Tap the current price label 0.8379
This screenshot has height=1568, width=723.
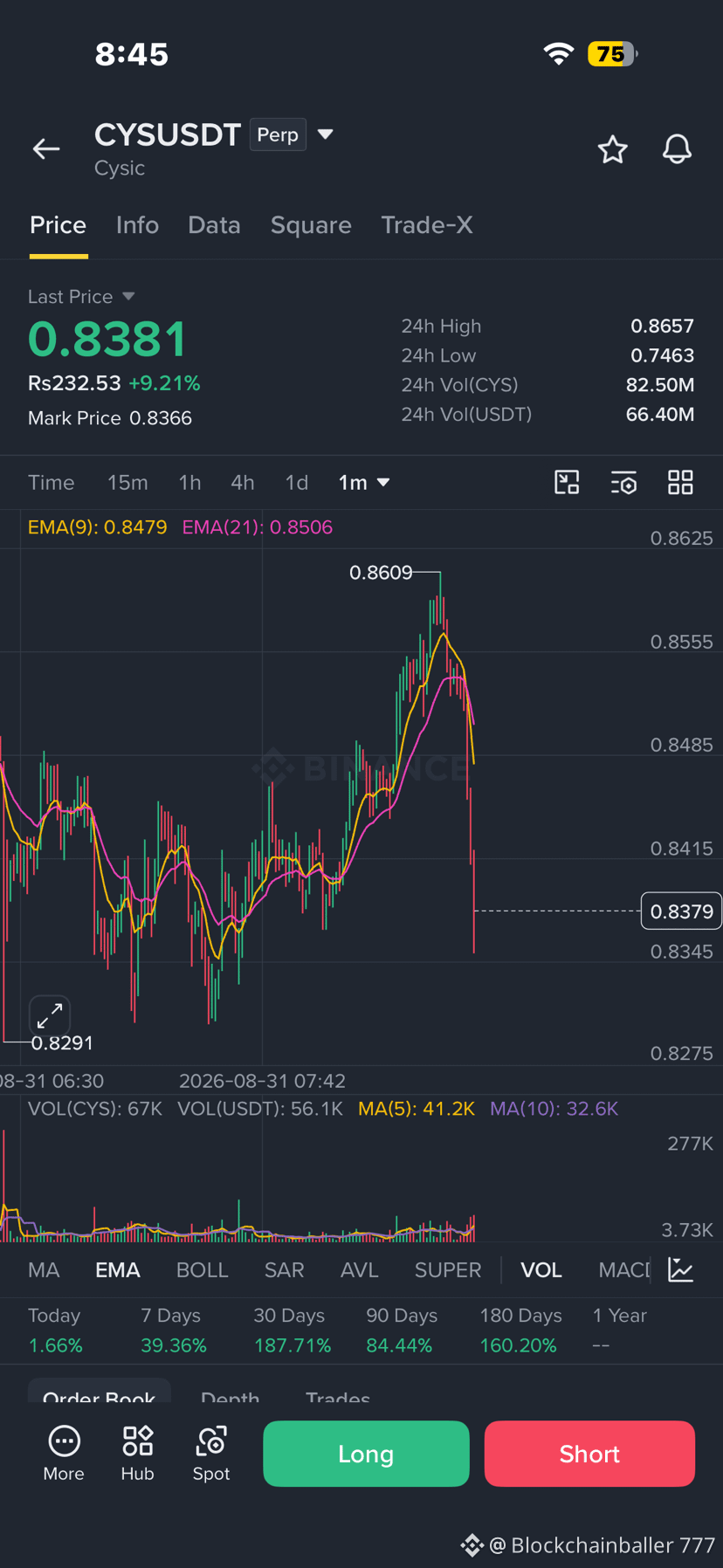coord(681,911)
